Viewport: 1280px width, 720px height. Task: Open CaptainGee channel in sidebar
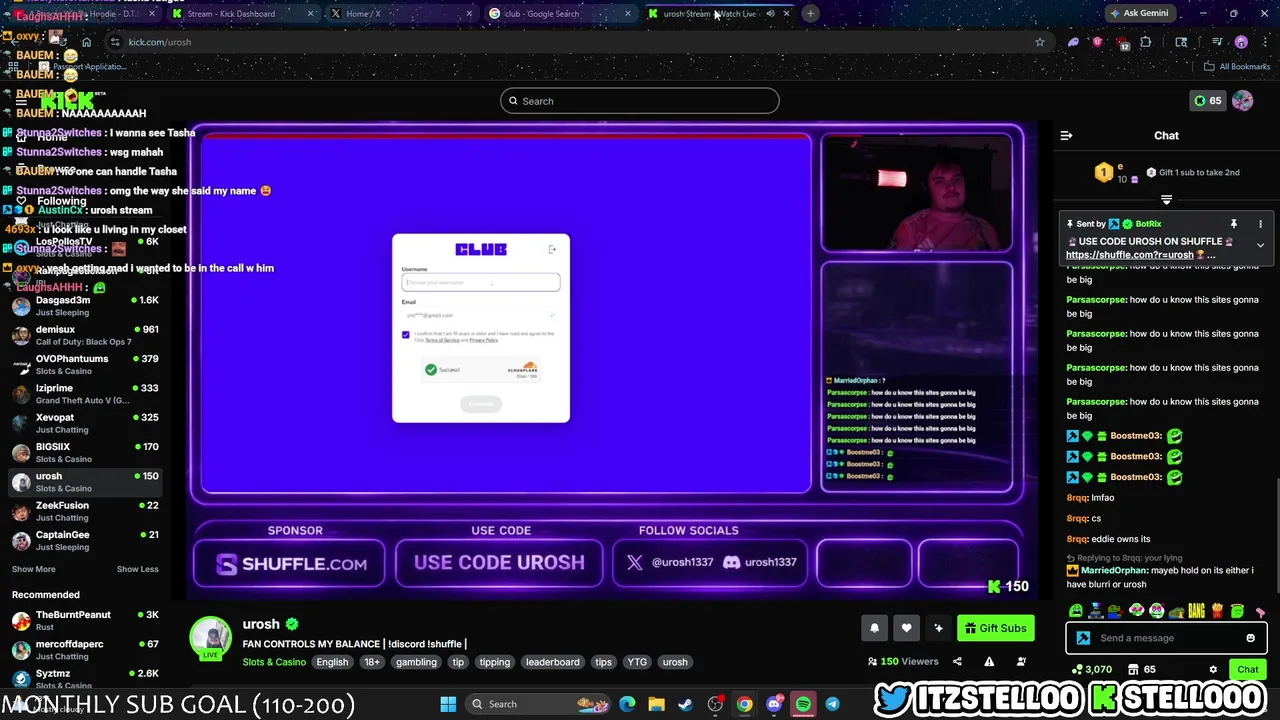[x=84, y=540]
